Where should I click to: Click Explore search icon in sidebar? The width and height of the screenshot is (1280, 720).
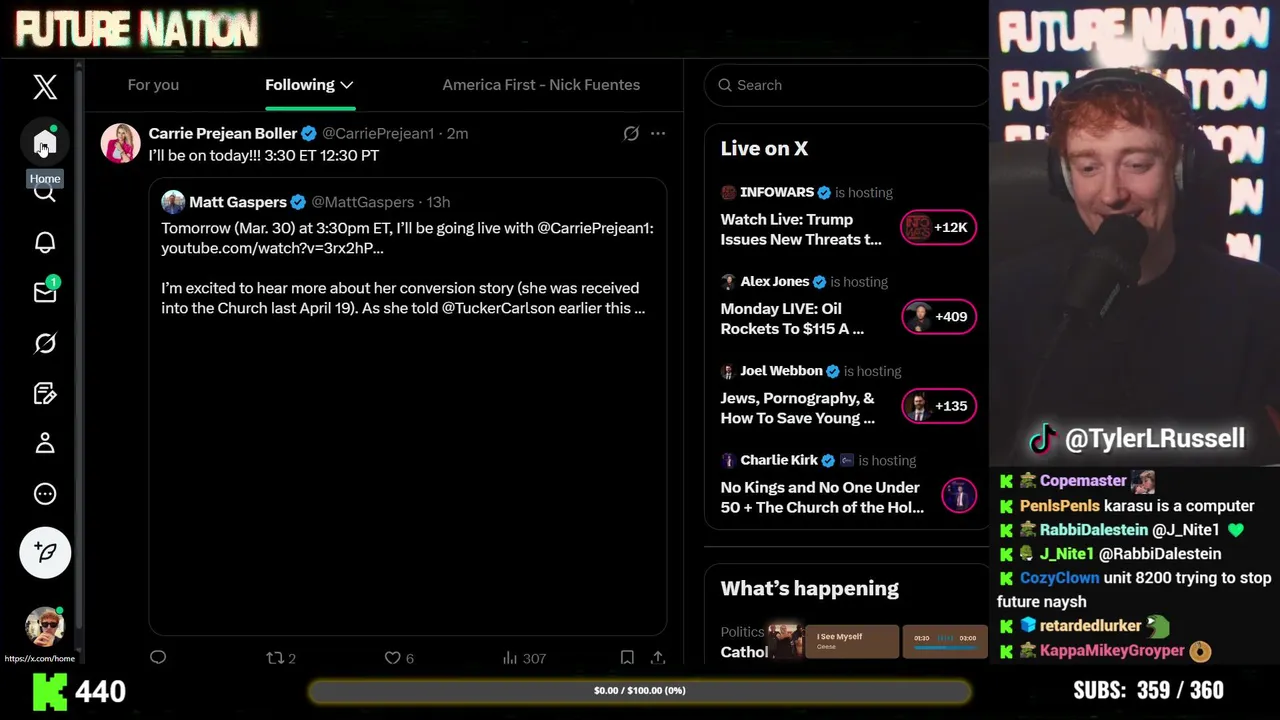pyautogui.click(x=45, y=193)
